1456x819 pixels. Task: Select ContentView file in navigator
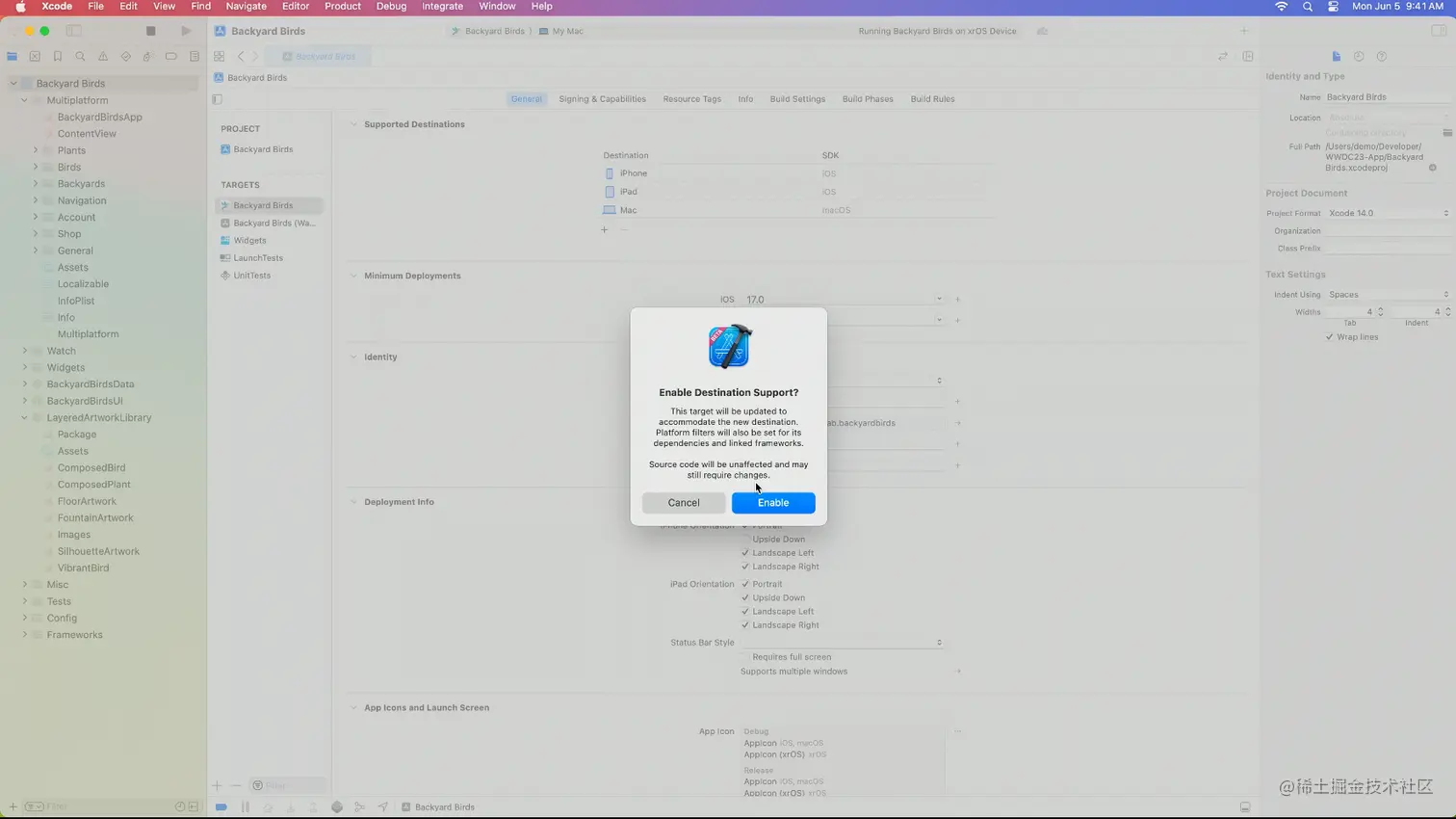point(87,134)
